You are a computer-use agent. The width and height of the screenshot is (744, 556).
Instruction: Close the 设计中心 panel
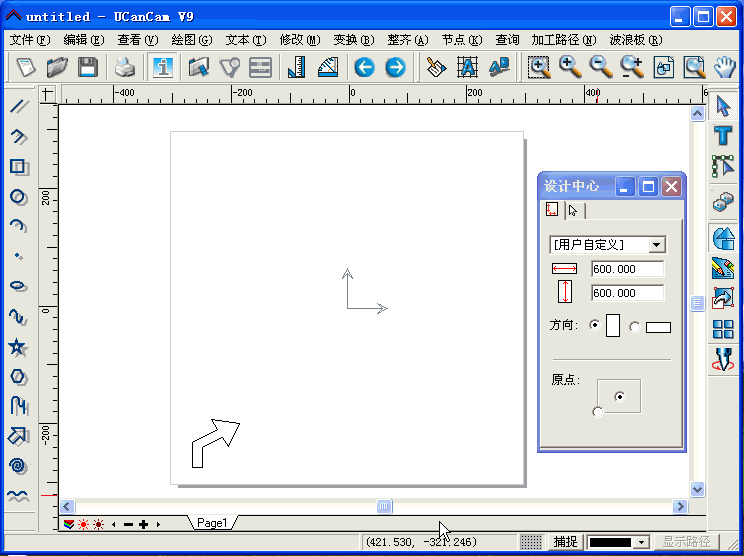(671, 186)
